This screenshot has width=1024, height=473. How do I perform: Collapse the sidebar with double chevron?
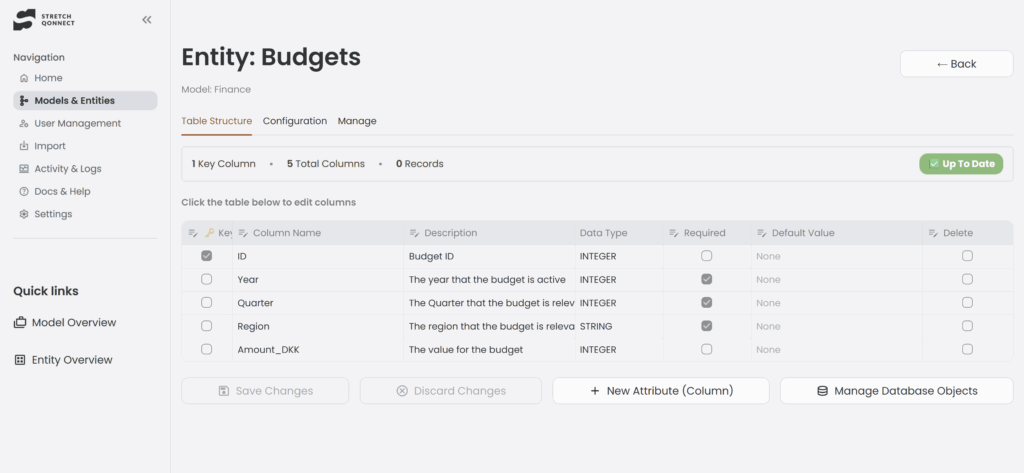coord(147,19)
